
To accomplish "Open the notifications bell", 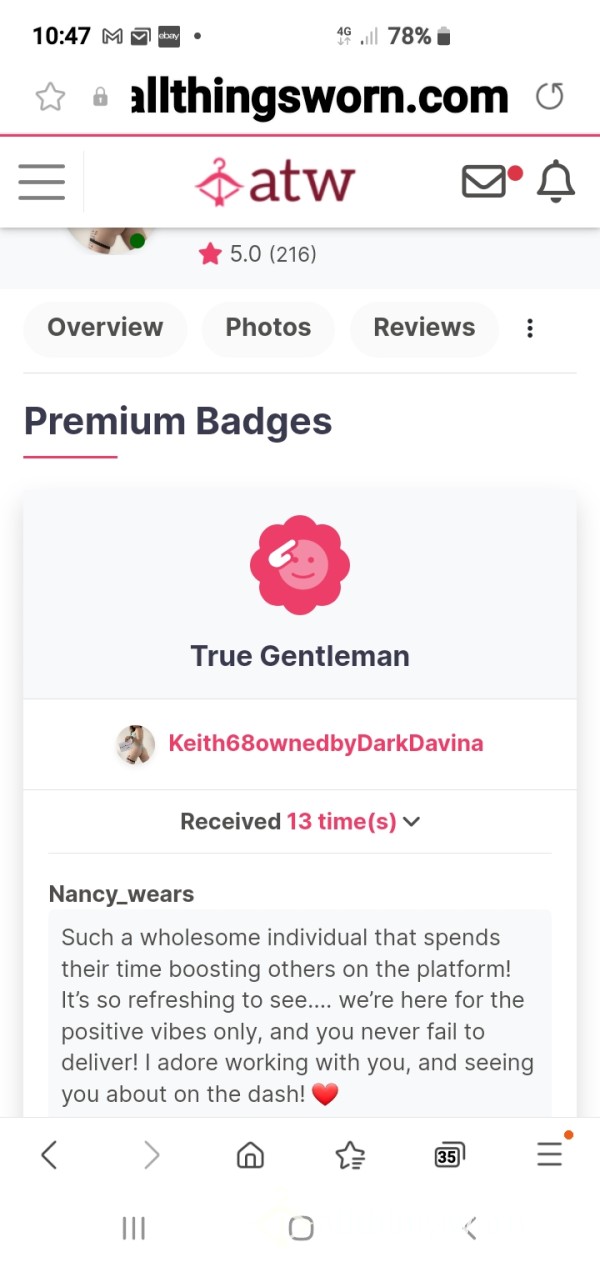I will click(x=556, y=182).
